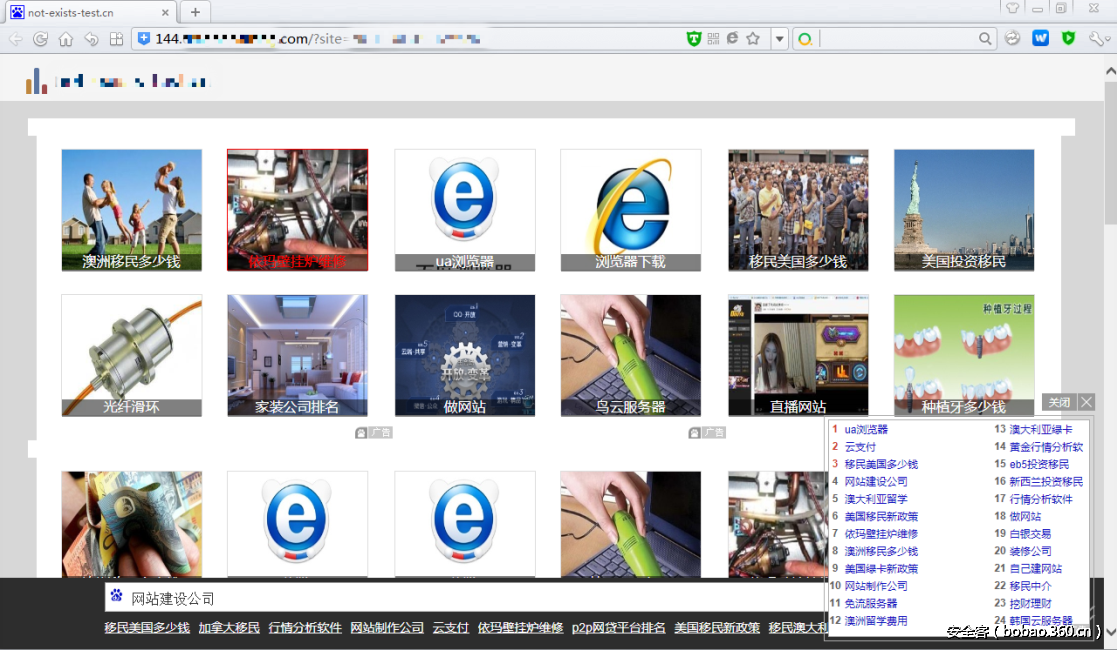The image size is (1117, 650).
Task: Open ranking link 美国移民新政策 in popup
Action: 881,516
